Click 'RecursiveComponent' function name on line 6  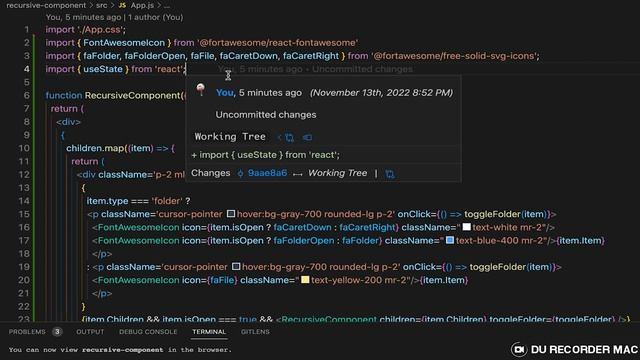click(x=133, y=96)
